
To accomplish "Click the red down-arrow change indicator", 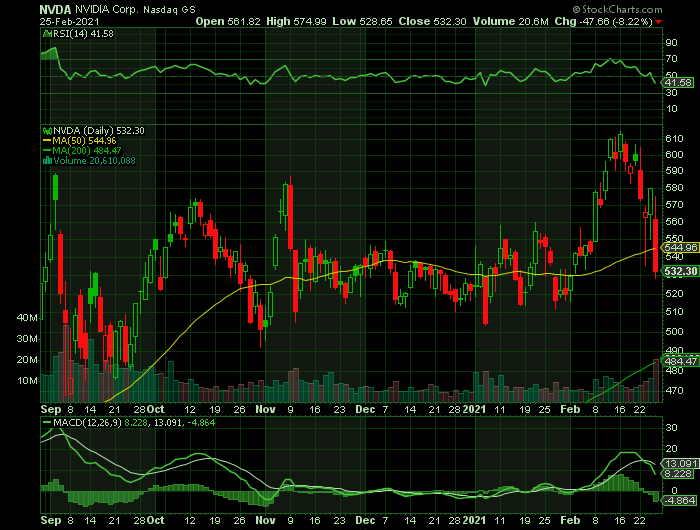I will (658, 22).
